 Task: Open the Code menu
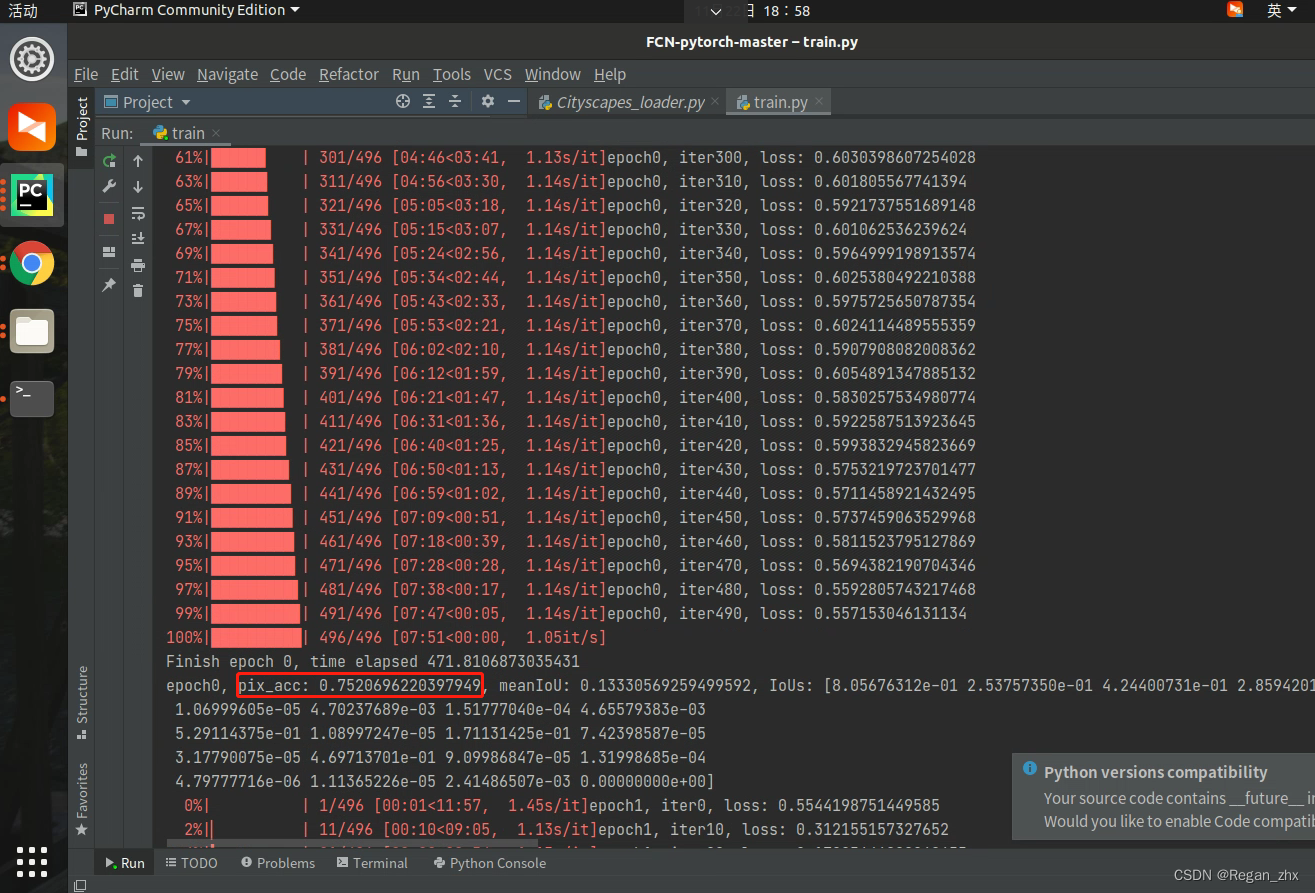coord(288,74)
